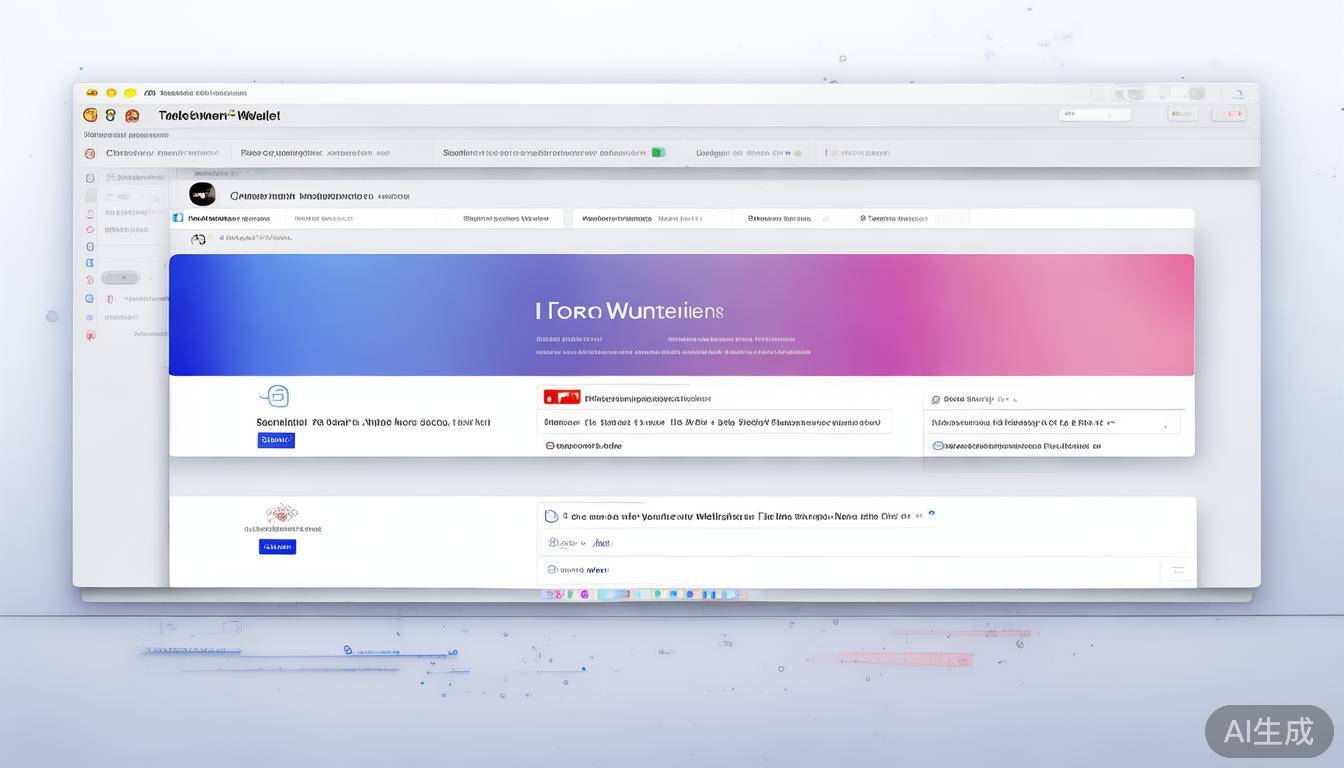The height and width of the screenshot is (768, 1344).
Task: Switch to the last tab in the tab row
Action: [895, 218]
